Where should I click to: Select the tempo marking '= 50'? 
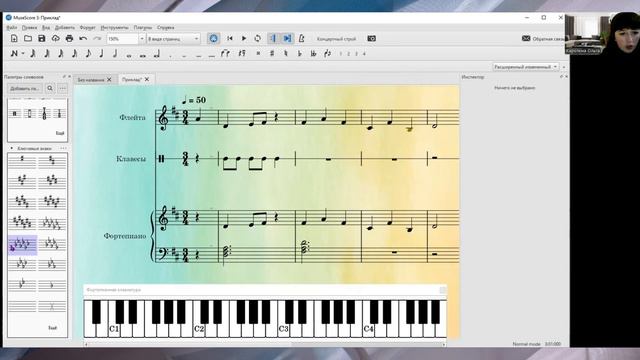tap(193, 100)
